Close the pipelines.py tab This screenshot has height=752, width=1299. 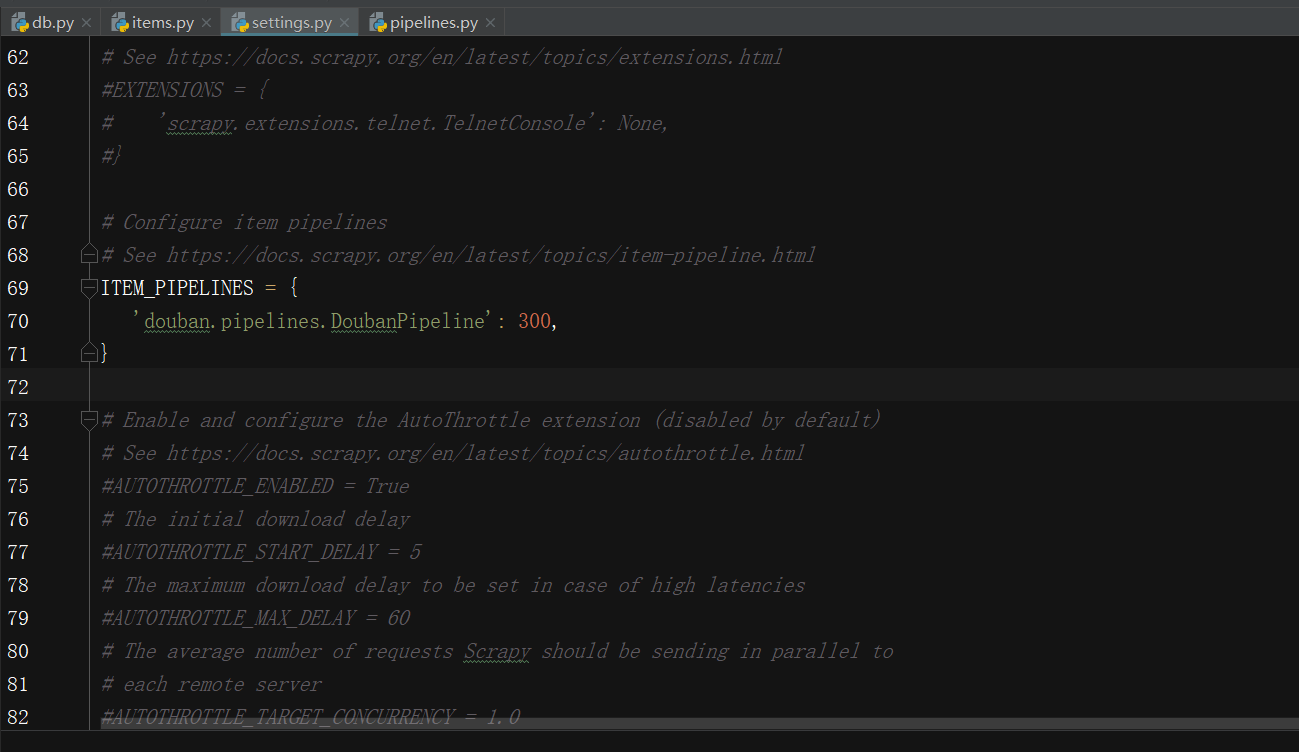(490, 23)
